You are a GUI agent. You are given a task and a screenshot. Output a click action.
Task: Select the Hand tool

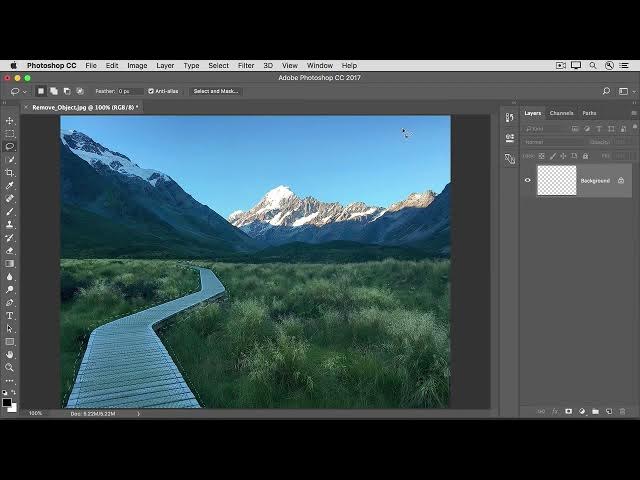[10, 354]
